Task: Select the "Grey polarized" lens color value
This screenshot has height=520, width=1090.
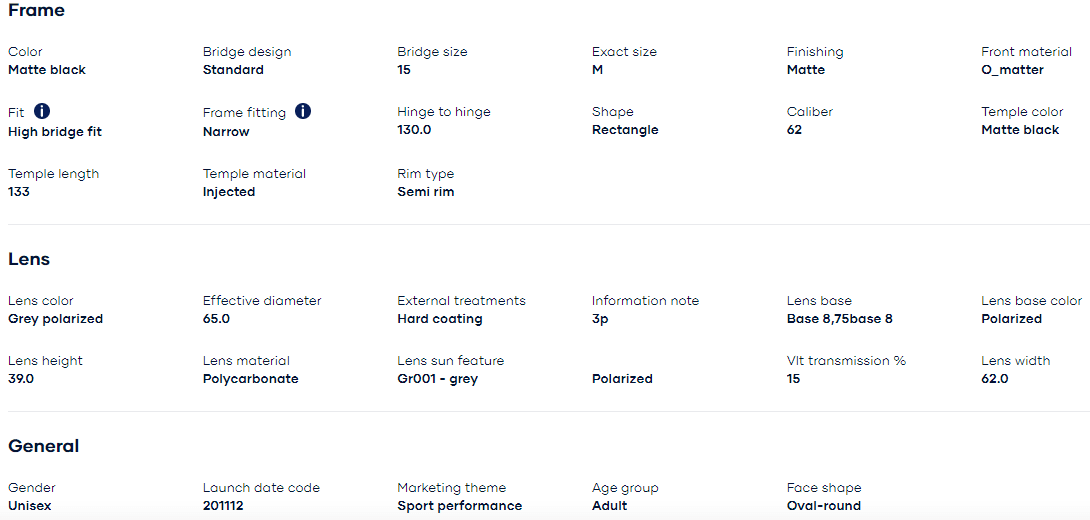Action: pos(55,319)
